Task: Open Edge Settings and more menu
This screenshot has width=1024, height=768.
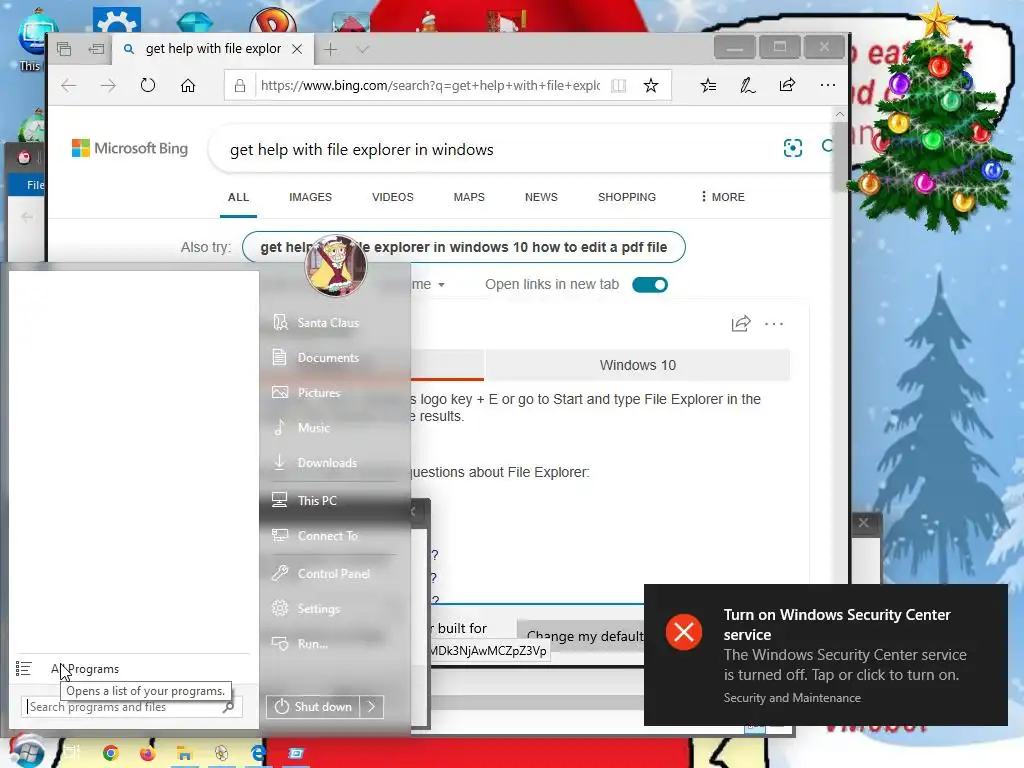Action: pos(827,85)
